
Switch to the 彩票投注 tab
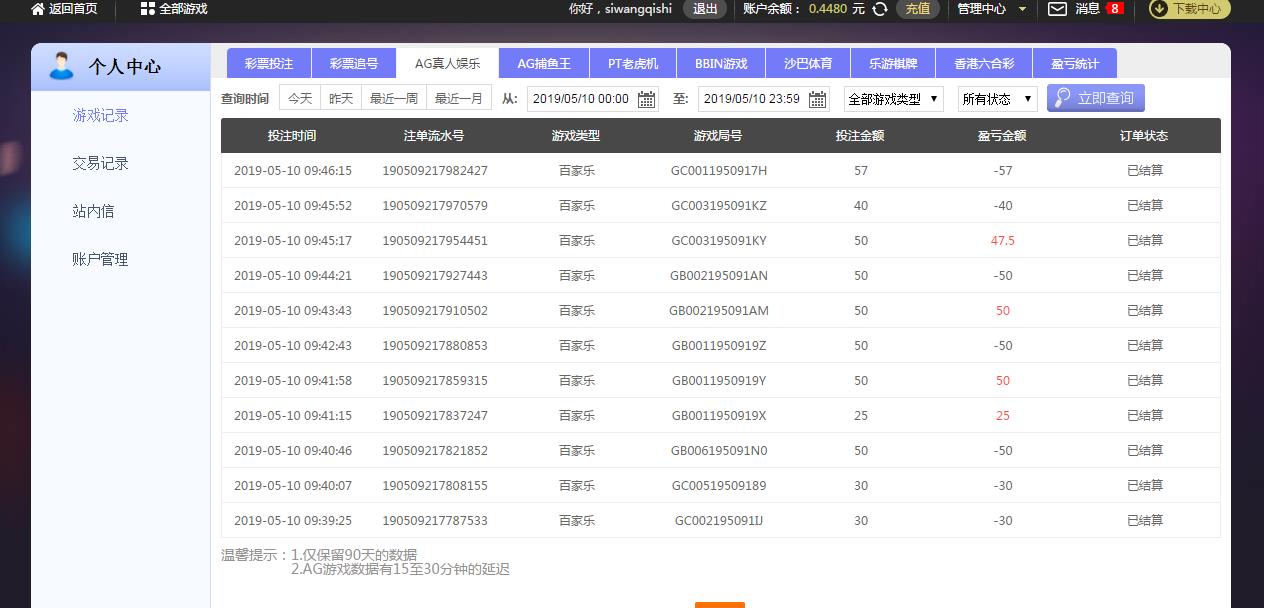[x=269, y=63]
